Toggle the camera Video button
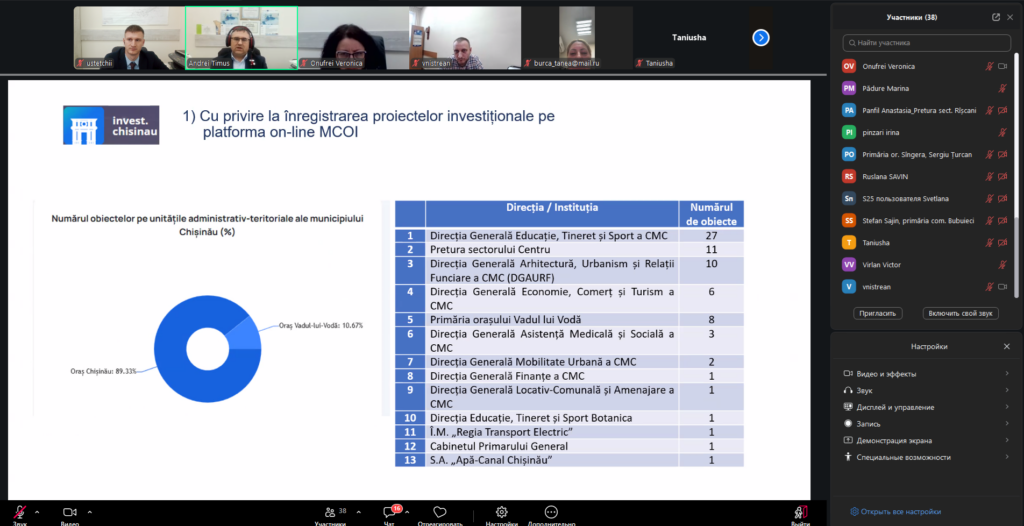Viewport: 1024px width, 526px height. 70,512
